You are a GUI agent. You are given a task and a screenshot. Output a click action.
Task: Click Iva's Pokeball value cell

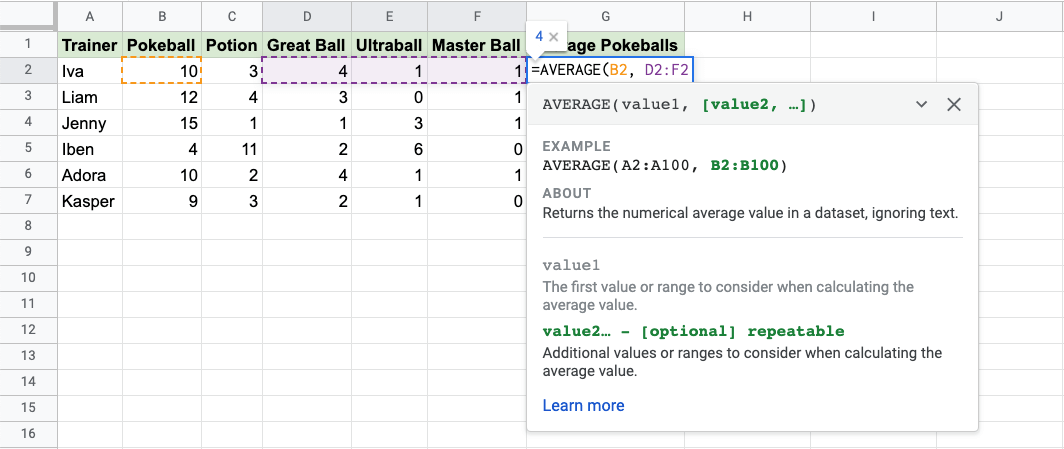click(x=160, y=71)
